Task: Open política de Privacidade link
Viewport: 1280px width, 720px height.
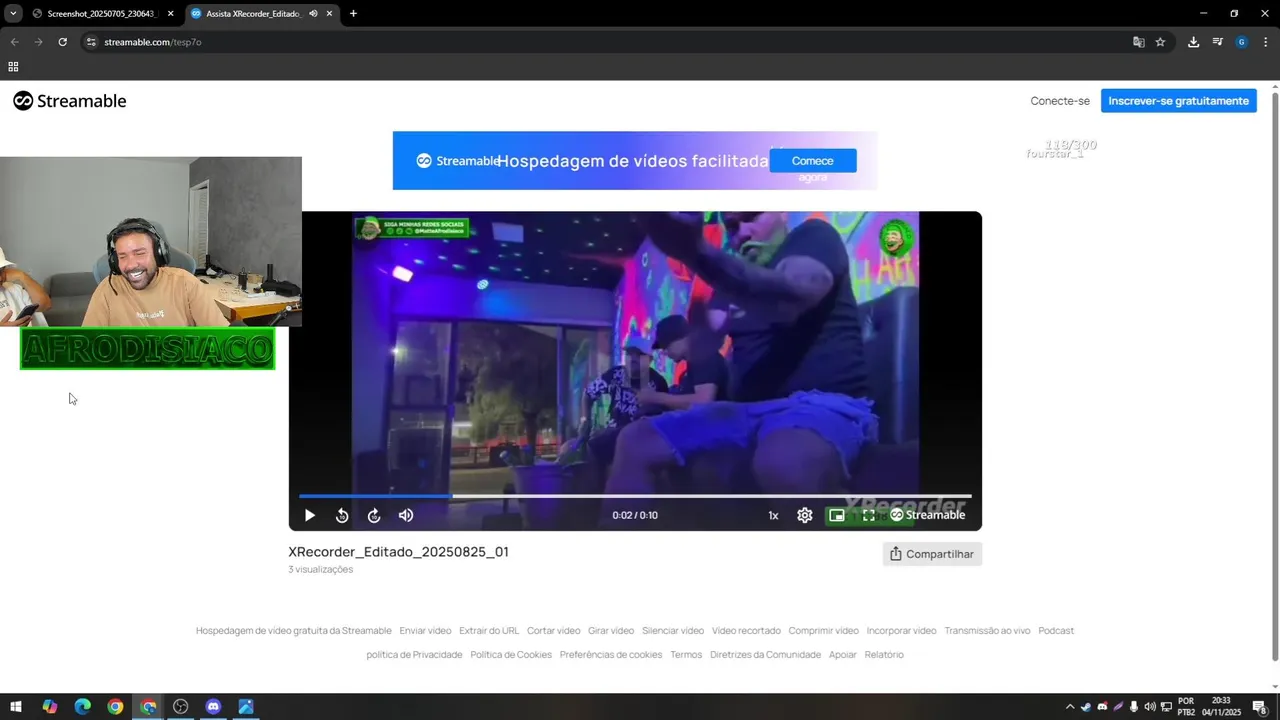Action: 414,655
